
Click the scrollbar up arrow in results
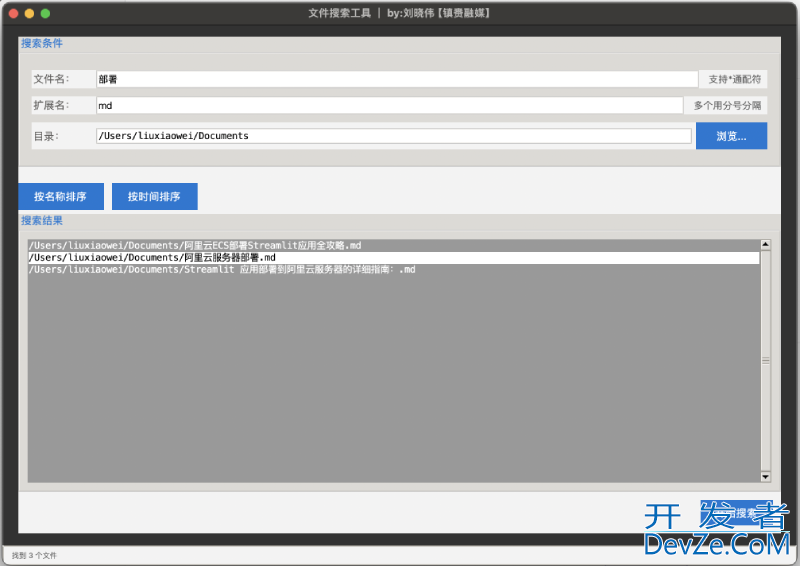pos(766,244)
